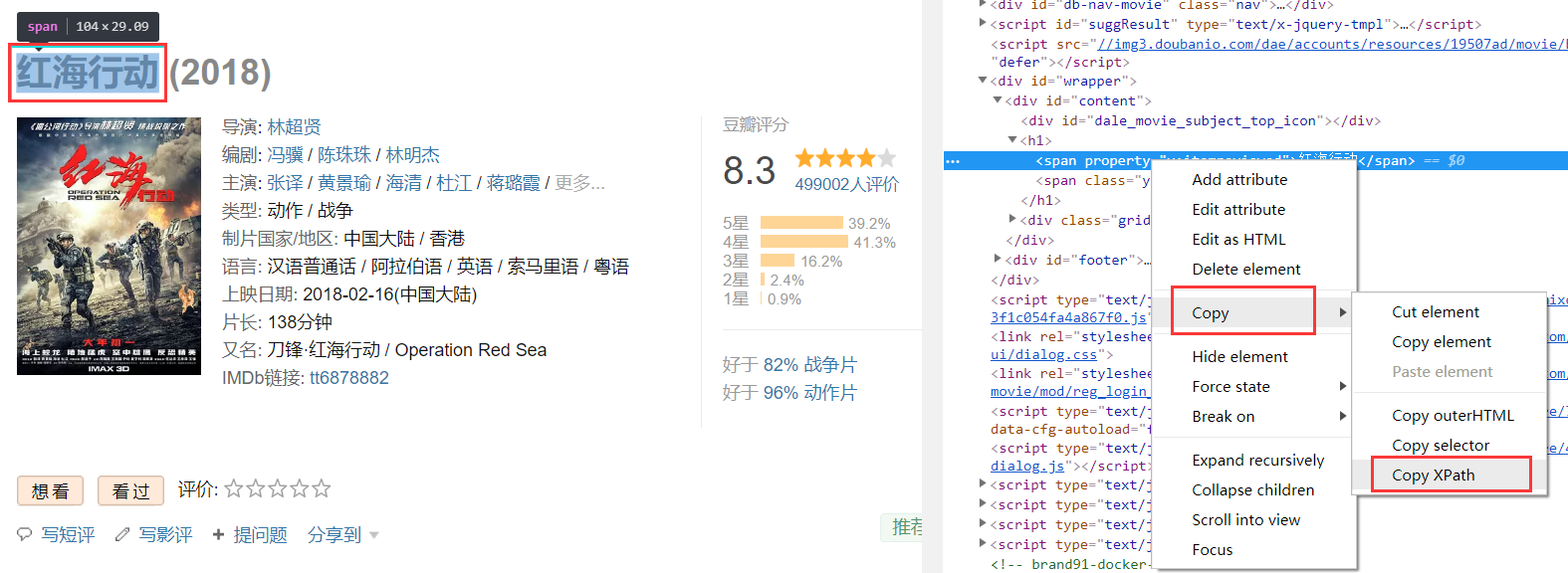Open IMDb link tt6878882

pyautogui.click(x=349, y=377)
